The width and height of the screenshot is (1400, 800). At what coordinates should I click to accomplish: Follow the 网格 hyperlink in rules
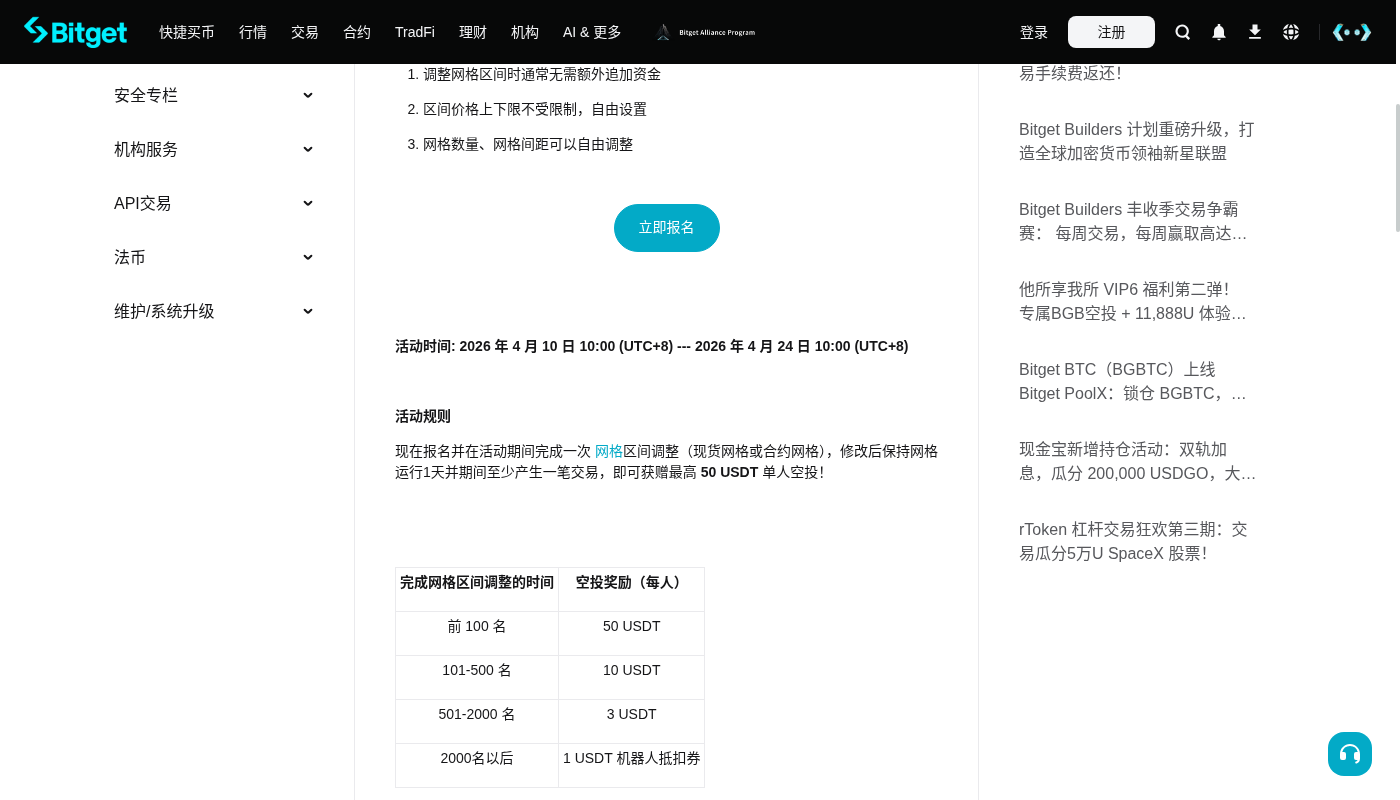click(x=609, y=451)
